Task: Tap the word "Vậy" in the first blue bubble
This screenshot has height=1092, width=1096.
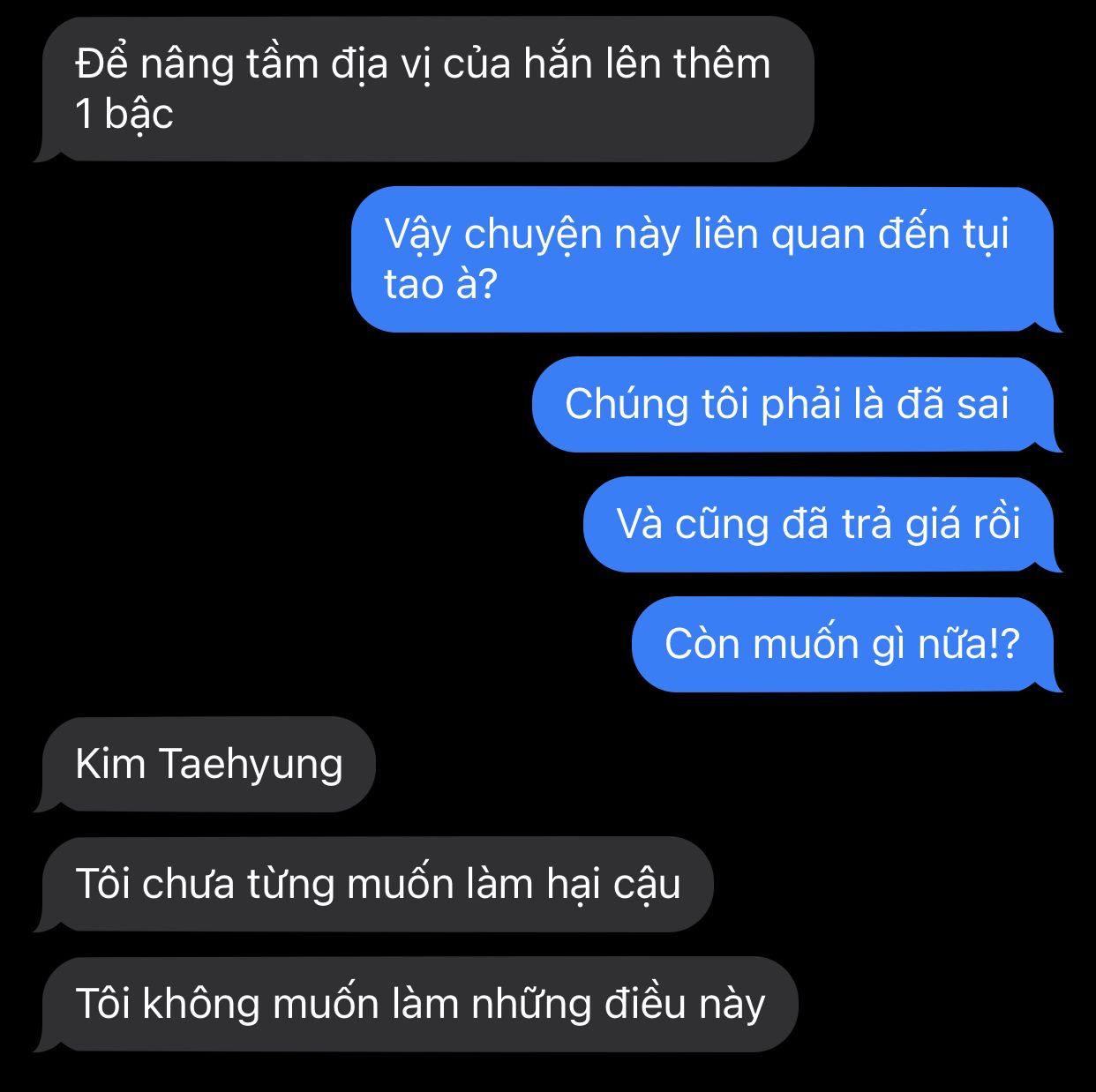Action: [x=418, y=236]
